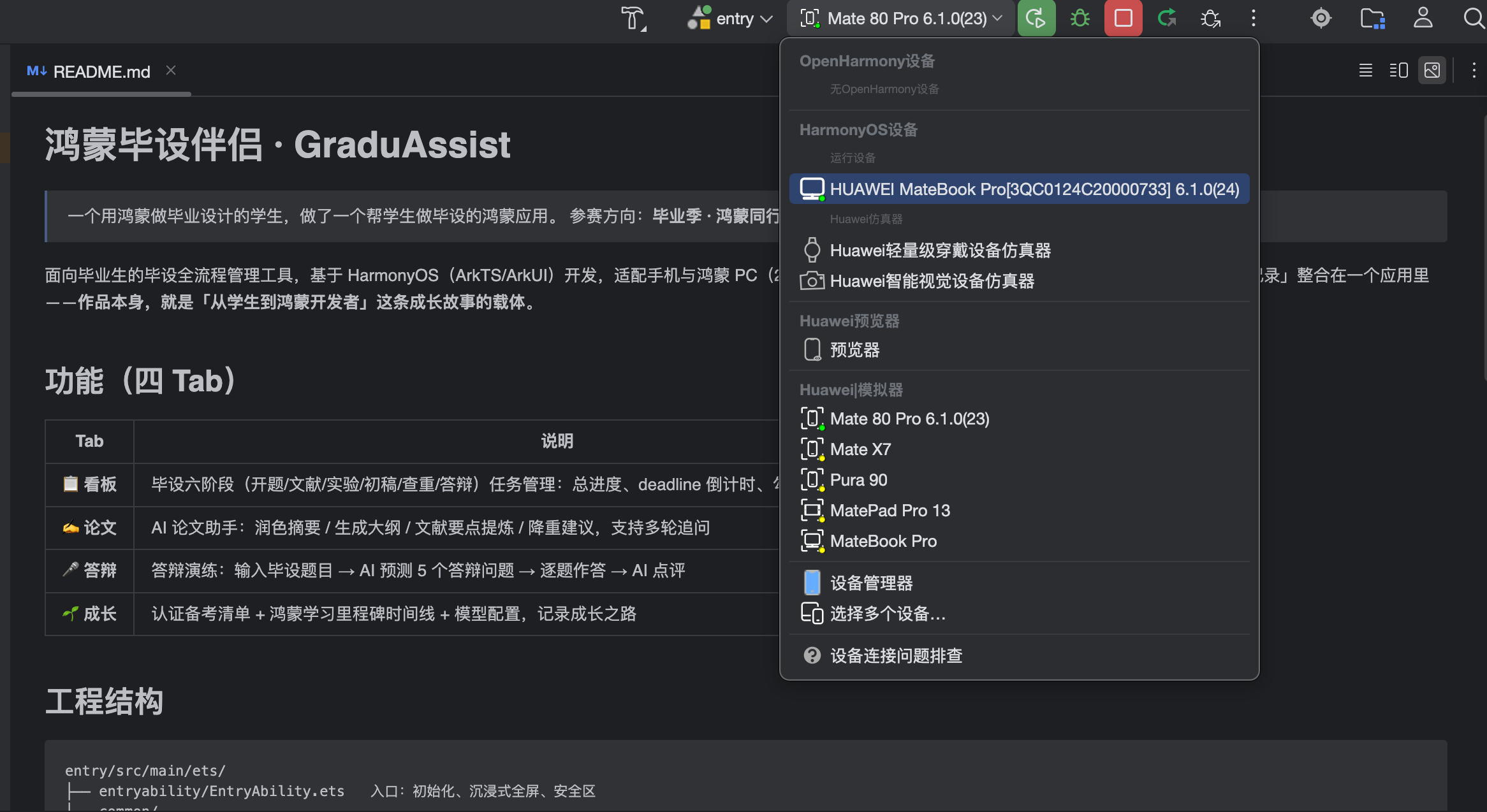Select Huawei轻量级穿戴设备仿真器
The height and width of the screenshot is (812, 1487).
1019,250
